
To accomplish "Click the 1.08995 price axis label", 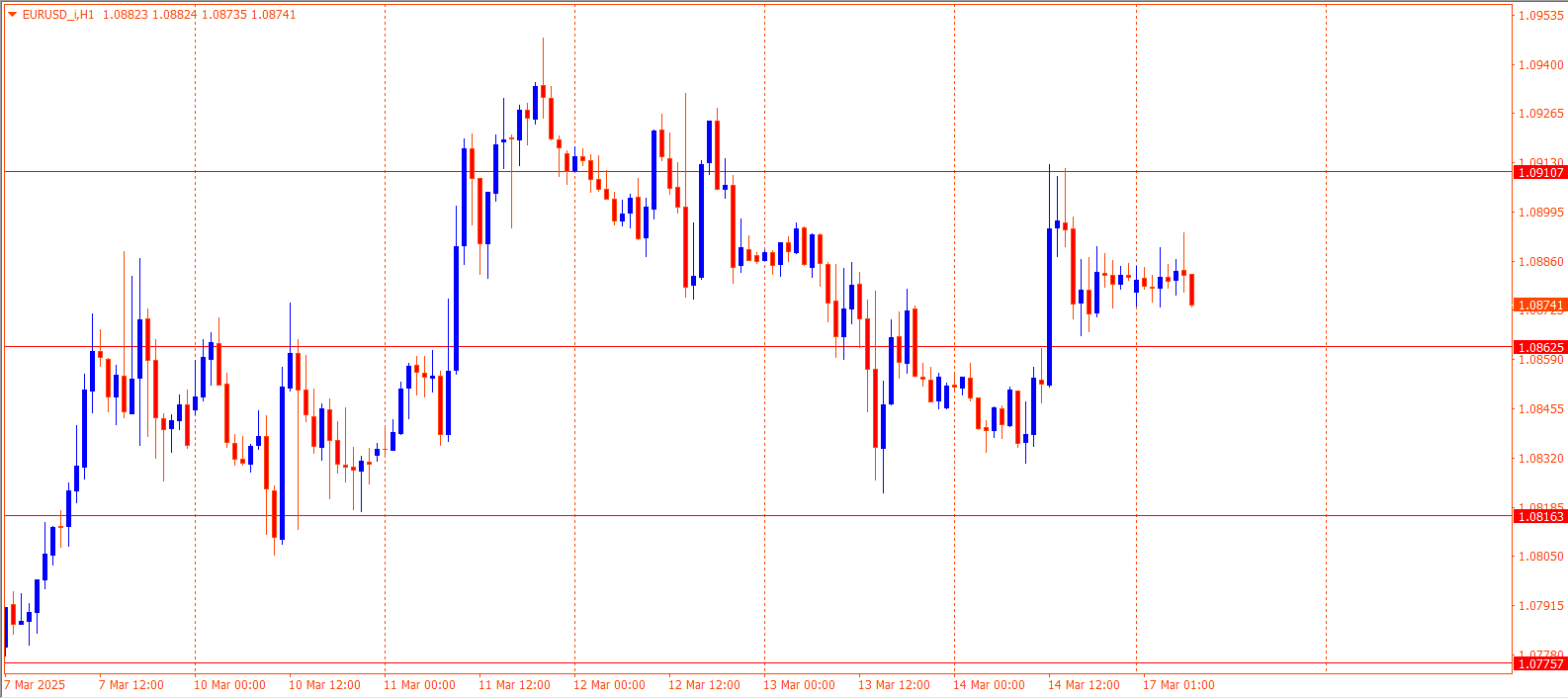I will (x=1541, y=213).
